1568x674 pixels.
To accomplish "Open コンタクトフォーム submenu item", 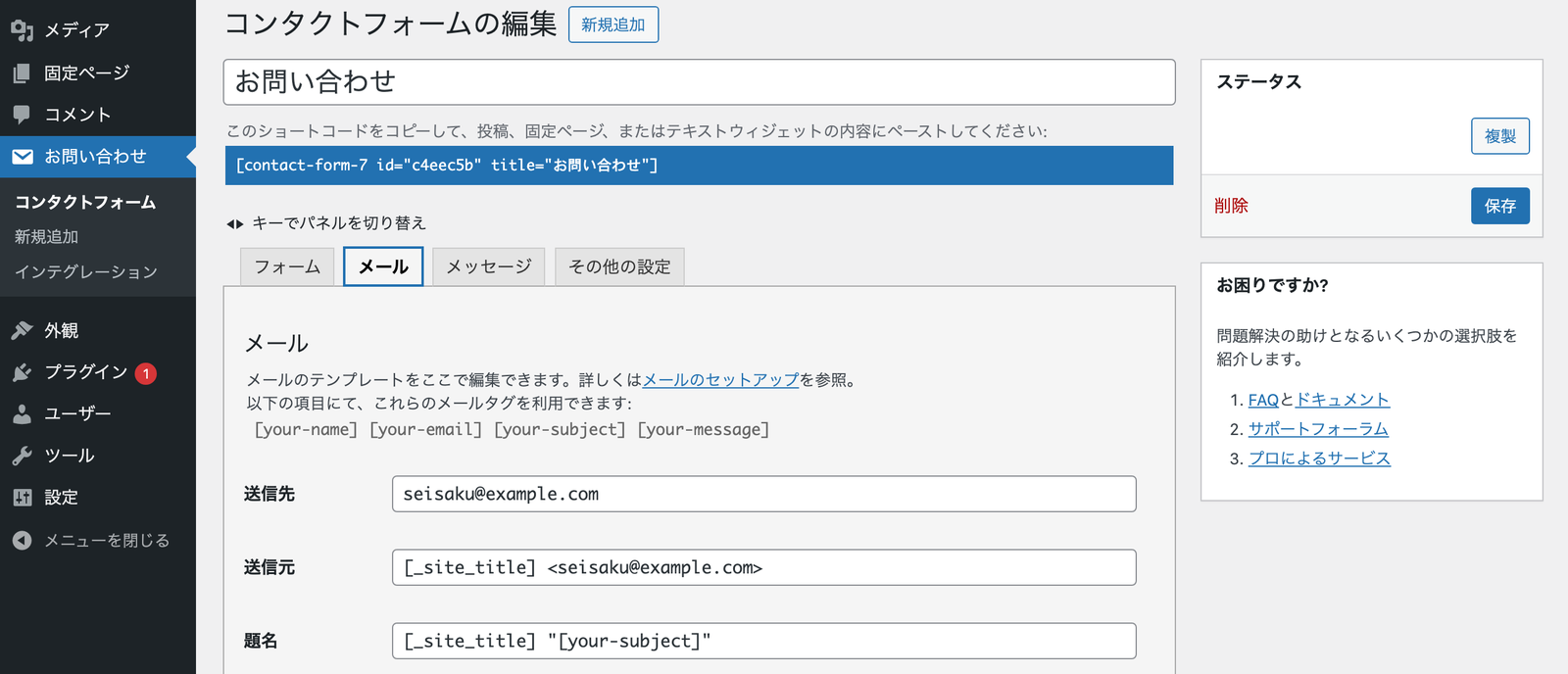I will coord(85,203).
